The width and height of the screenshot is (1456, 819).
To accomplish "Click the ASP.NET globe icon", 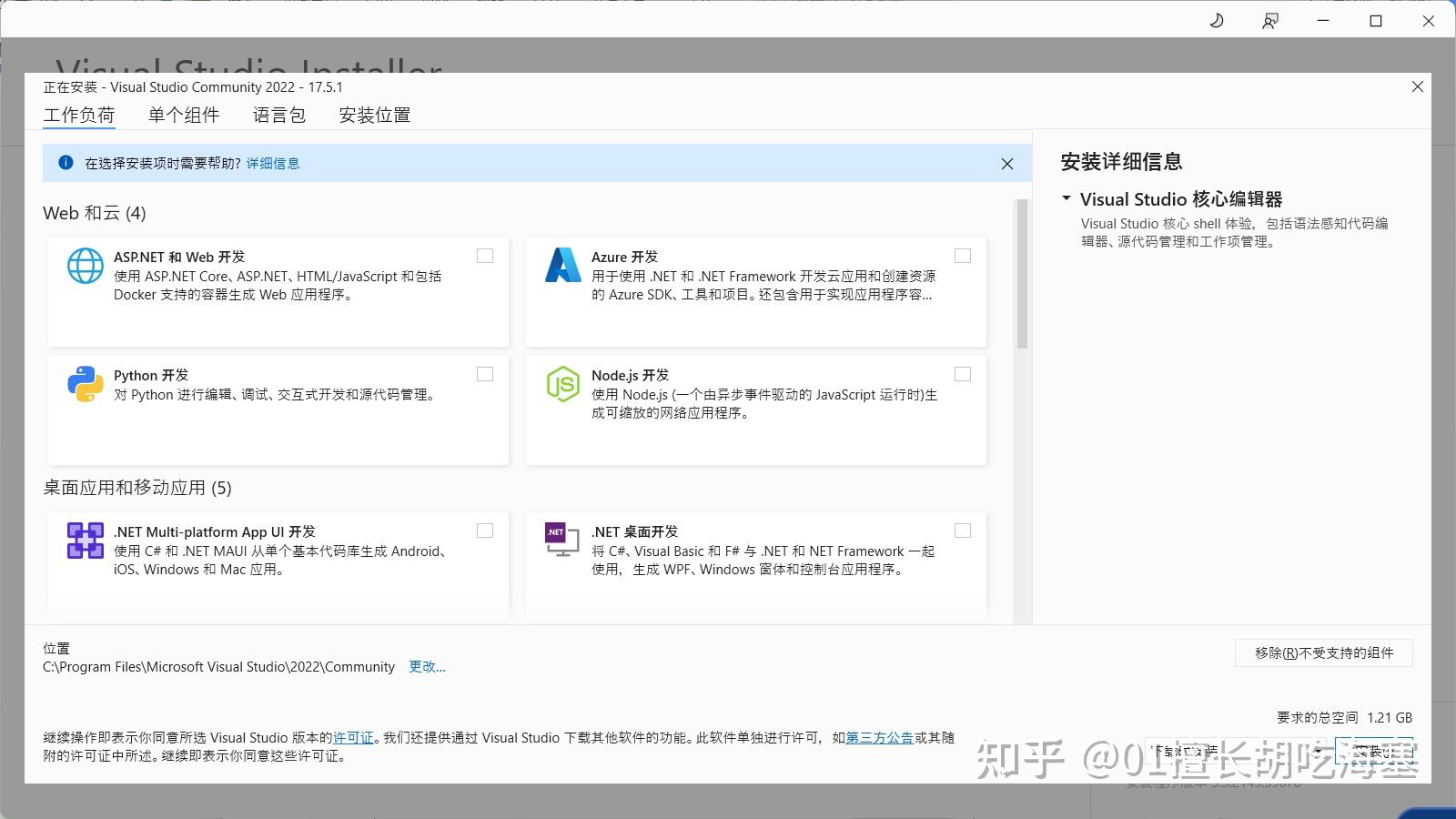I will coord(86,266).
